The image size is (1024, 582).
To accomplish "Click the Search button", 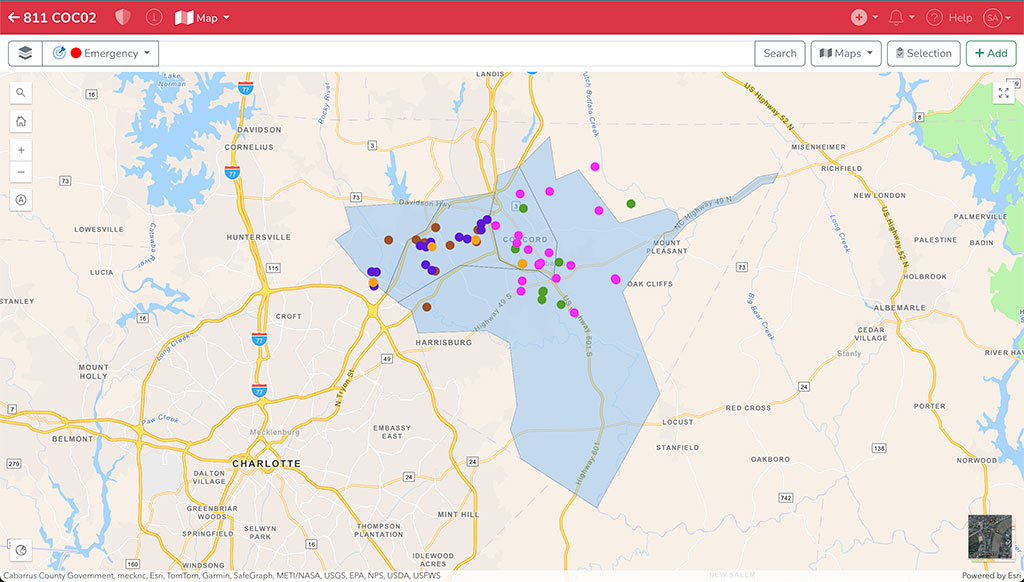I will click(780, 53).
